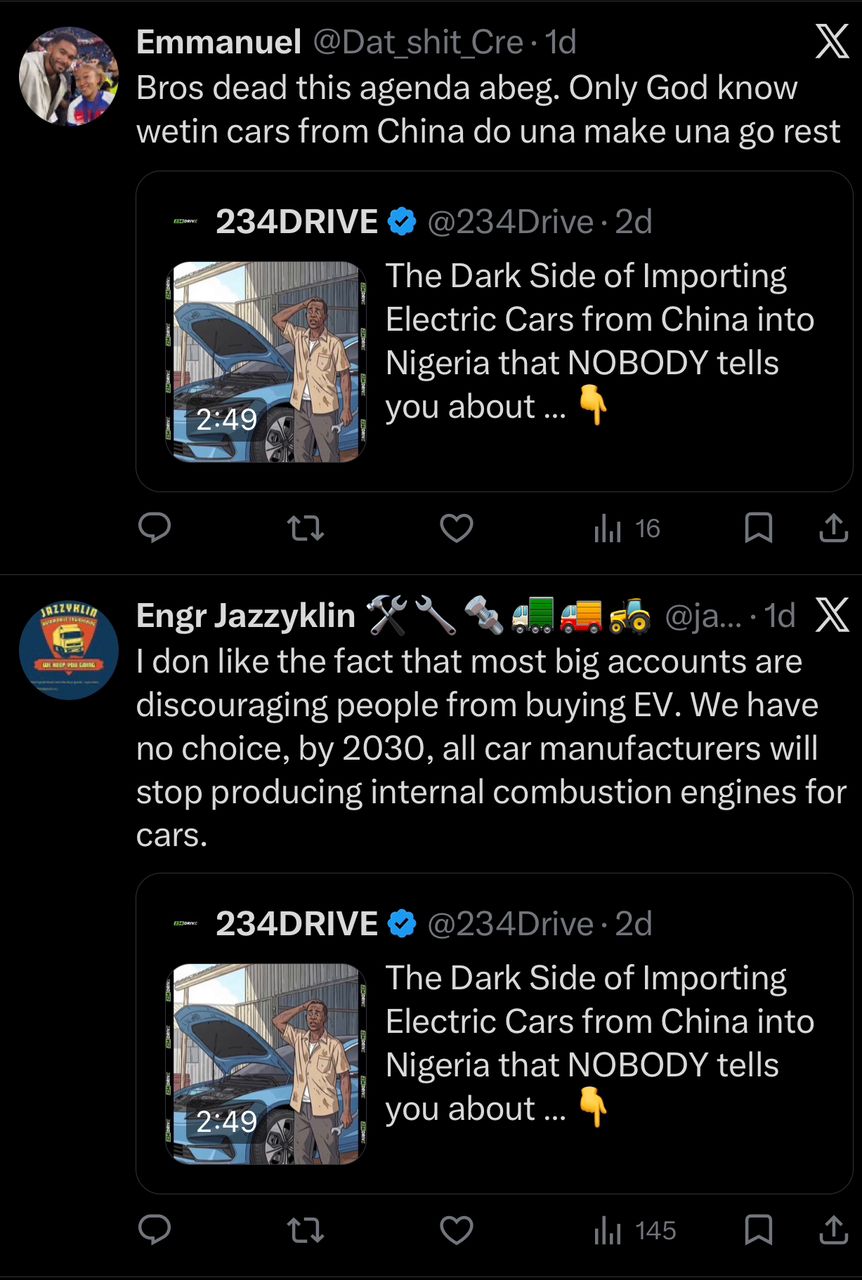Screen dimensions: 862x1280
Task: Bookmark Engr Jazzyklin's post
Action: 759,1230
